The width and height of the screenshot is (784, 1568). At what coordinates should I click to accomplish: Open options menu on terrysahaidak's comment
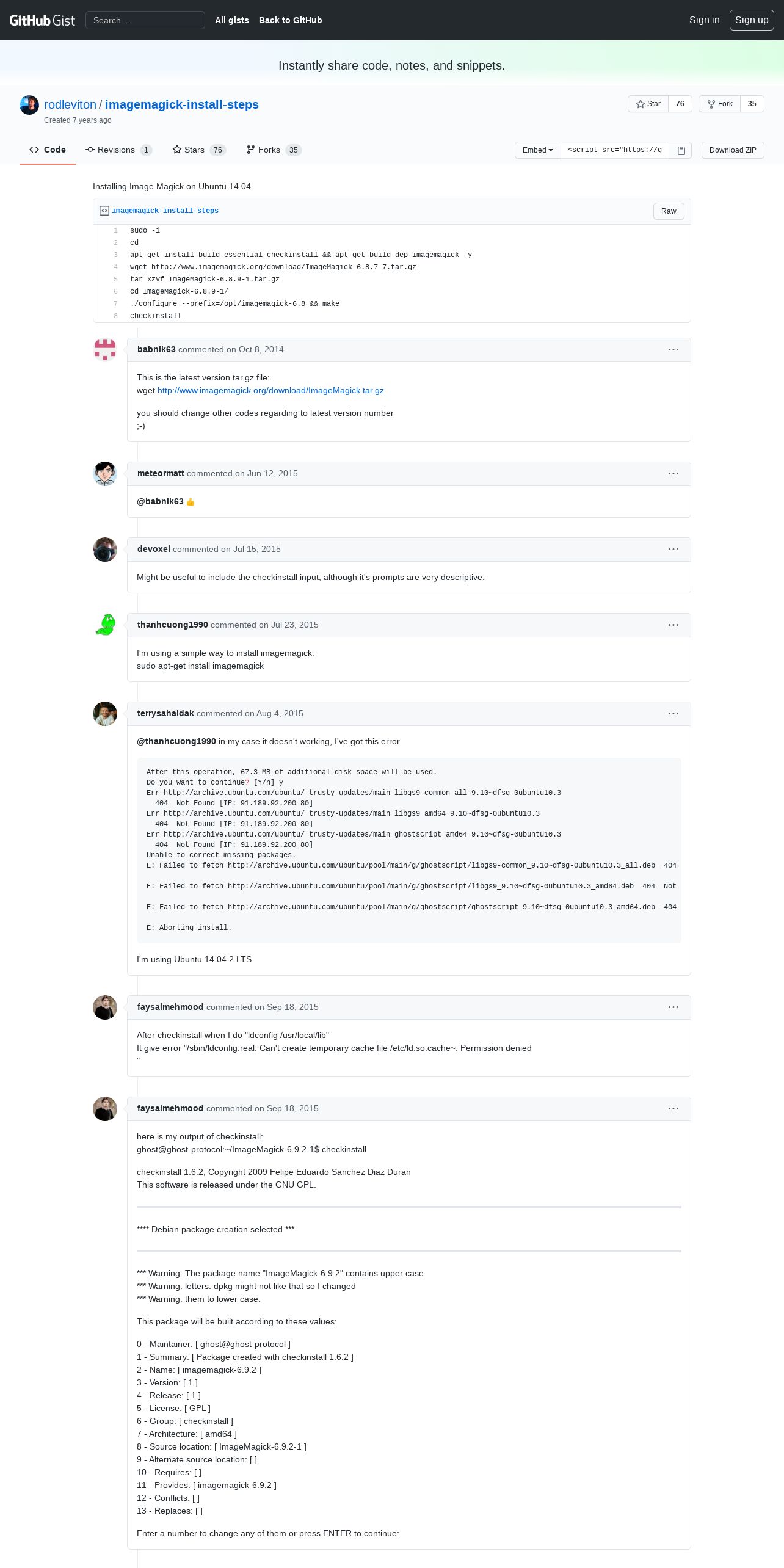pyautogui.click(x=673, y=714)
